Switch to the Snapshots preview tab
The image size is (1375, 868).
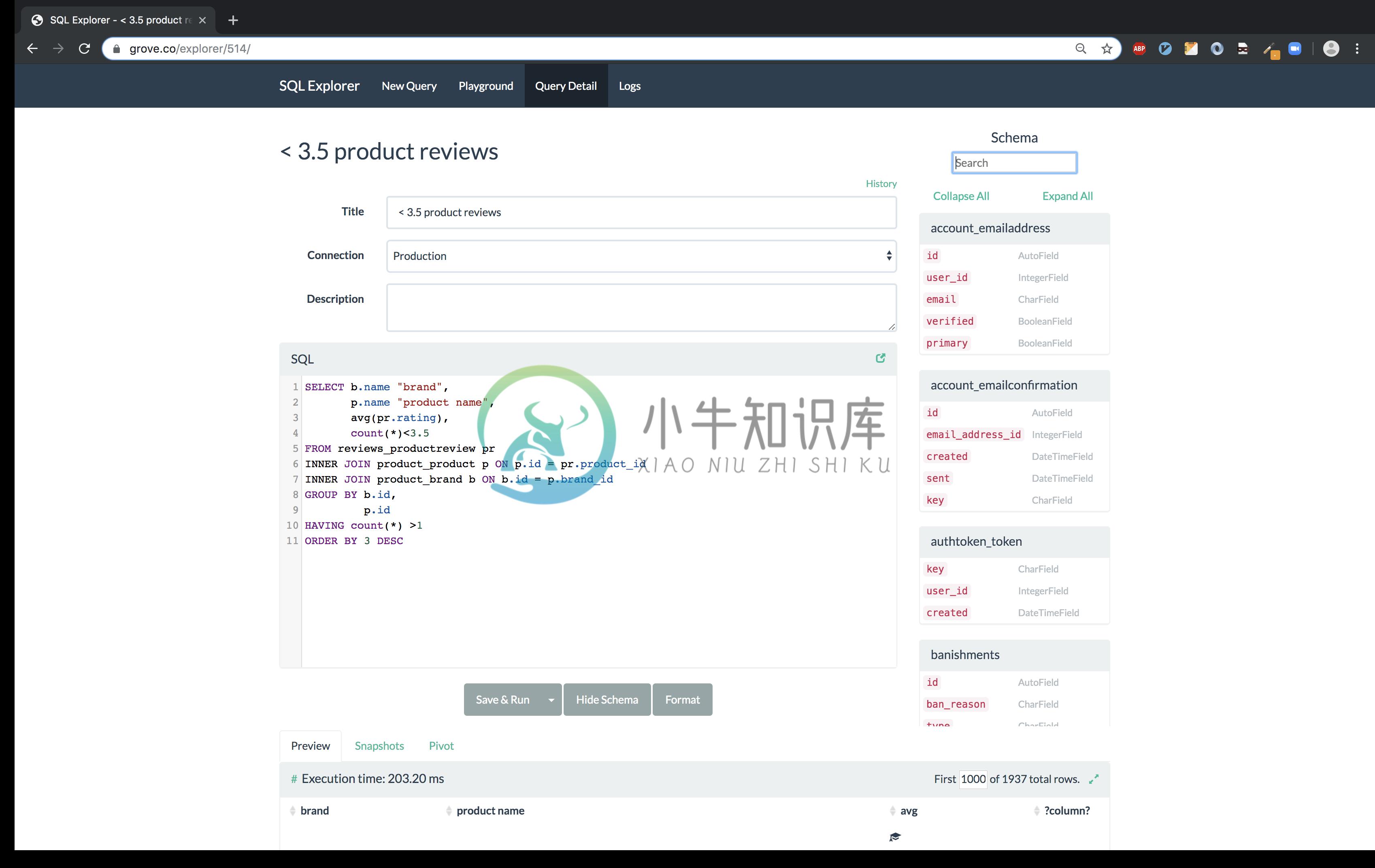click(x=379, y=745)
